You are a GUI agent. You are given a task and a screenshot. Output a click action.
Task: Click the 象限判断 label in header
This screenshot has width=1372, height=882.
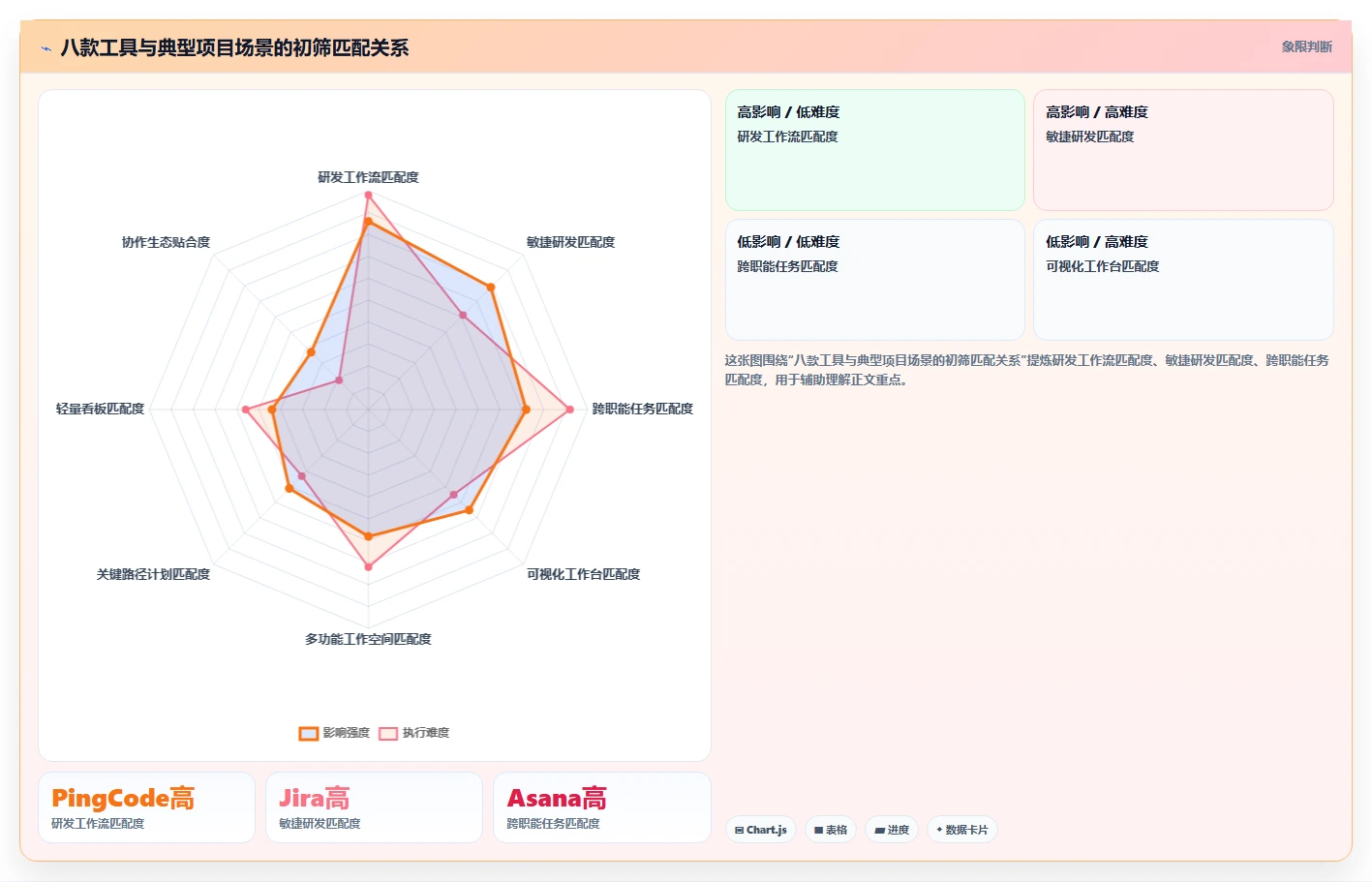click(1306, 46)
